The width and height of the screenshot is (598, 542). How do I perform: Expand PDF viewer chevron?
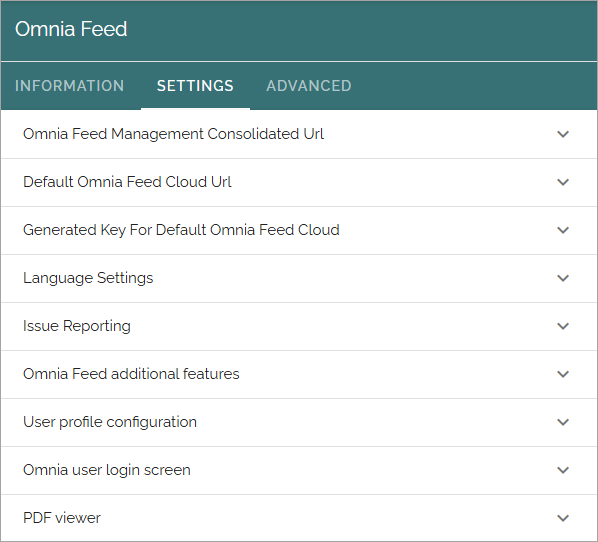coord(563,518)
